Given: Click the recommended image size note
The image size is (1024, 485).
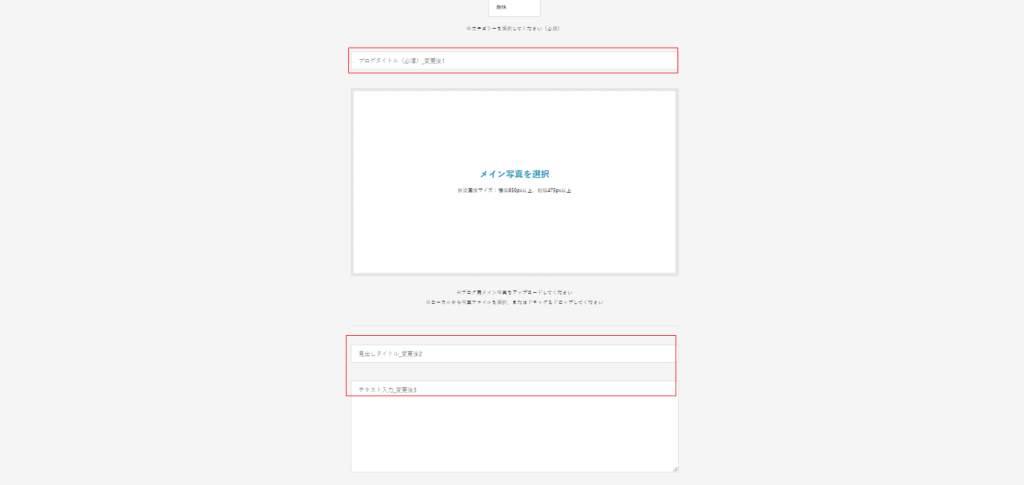Looking at the screenshot, I should pos(514,190).
